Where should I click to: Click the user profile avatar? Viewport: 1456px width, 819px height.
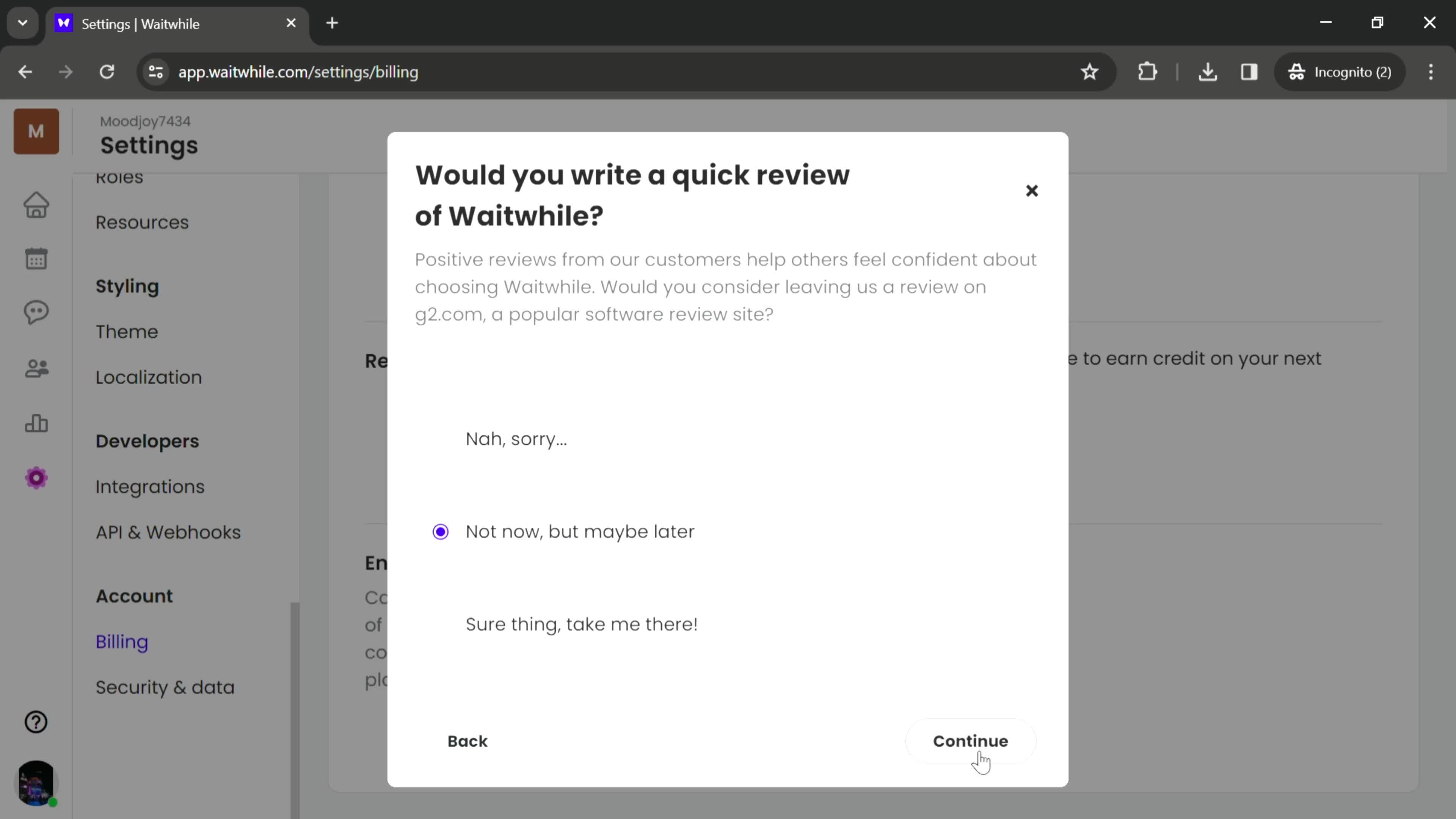point(36,783)
